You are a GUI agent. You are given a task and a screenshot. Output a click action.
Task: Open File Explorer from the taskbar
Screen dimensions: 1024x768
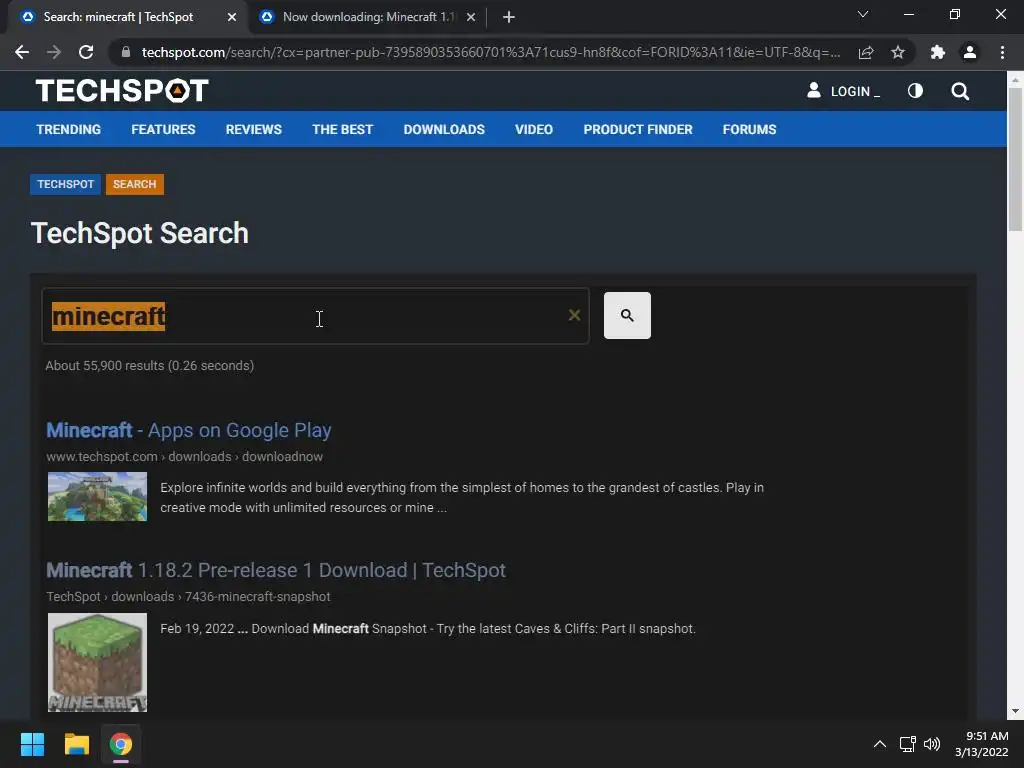click(x=76, y=744)
